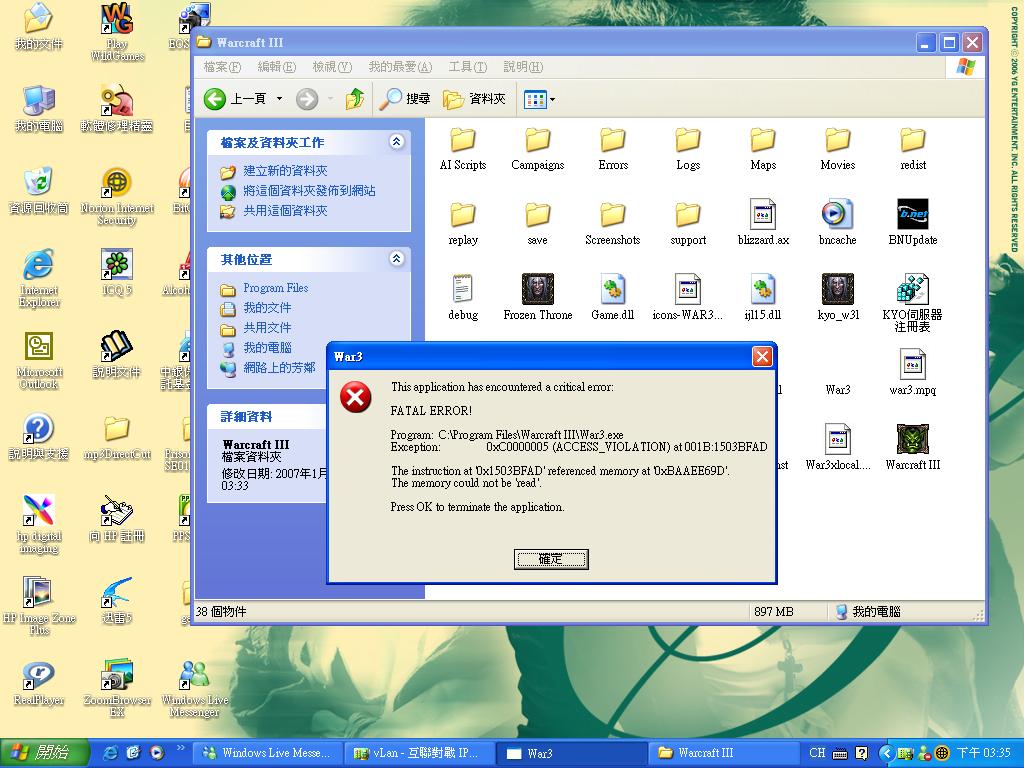Image resolution: width=1024 pixels, height=768 pixels.
Task: Click 將這個資料夾發佈到網站 publish folder link
Action: coord(309,191)
